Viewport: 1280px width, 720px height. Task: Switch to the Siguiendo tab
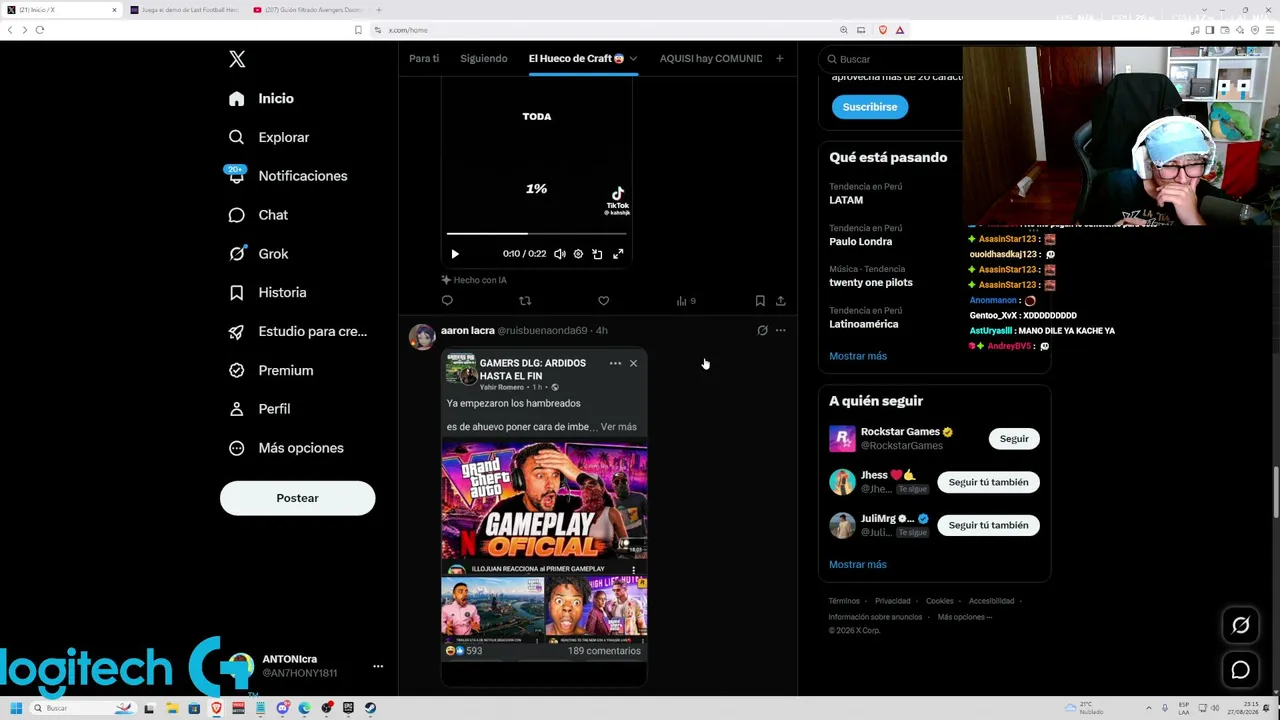pyautogui.click(x=484, y=59)
